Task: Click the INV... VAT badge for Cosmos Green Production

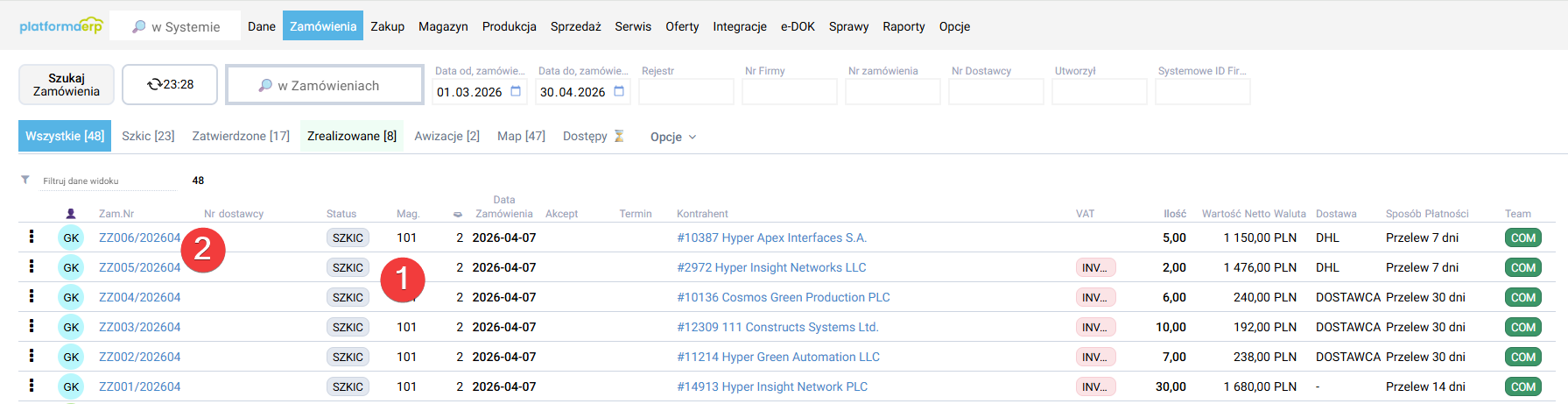Action: click(1095, 297)
